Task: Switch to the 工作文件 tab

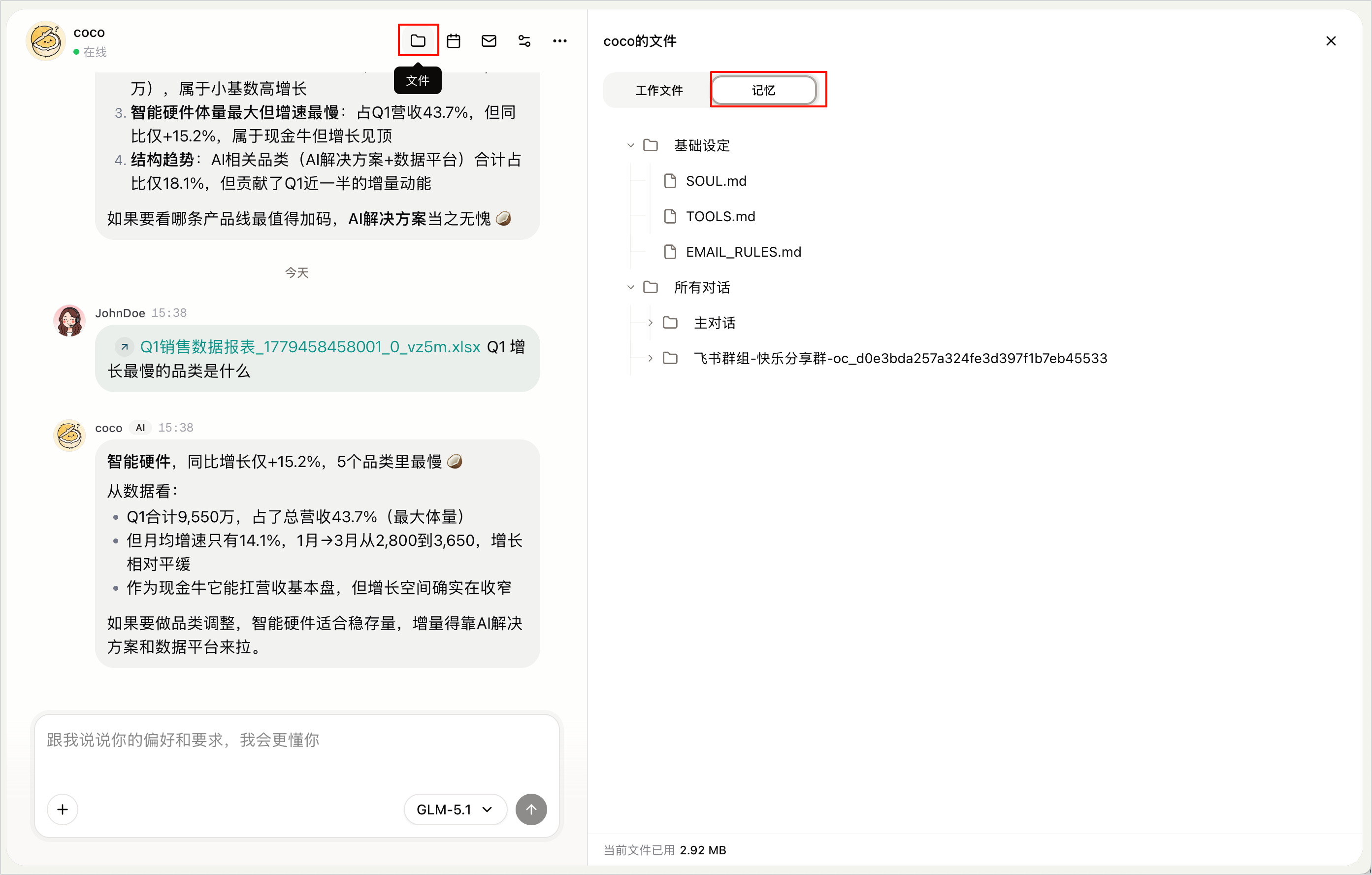Action: (x=658, y=90)
